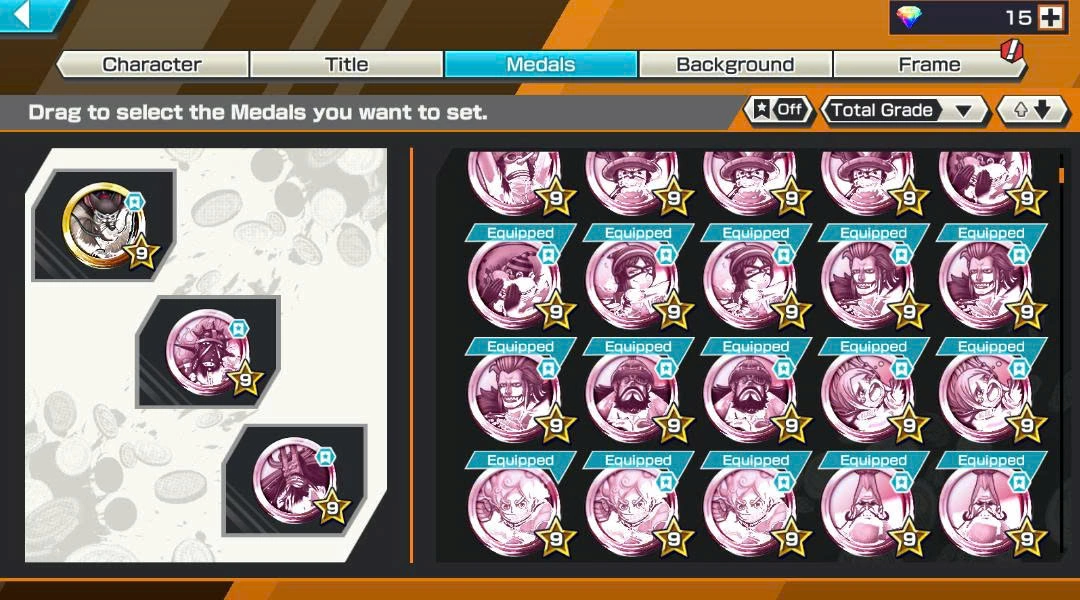The height and width of the screenshot is (600, 1080).
Task: Open the Total Grade sort dropdown
Action: [x=904, y=110]
